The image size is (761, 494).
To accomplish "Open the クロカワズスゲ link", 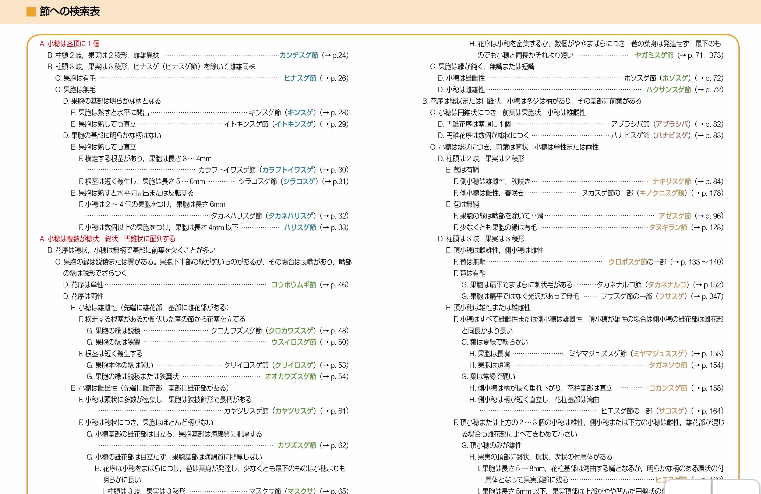I will point(291,331).
